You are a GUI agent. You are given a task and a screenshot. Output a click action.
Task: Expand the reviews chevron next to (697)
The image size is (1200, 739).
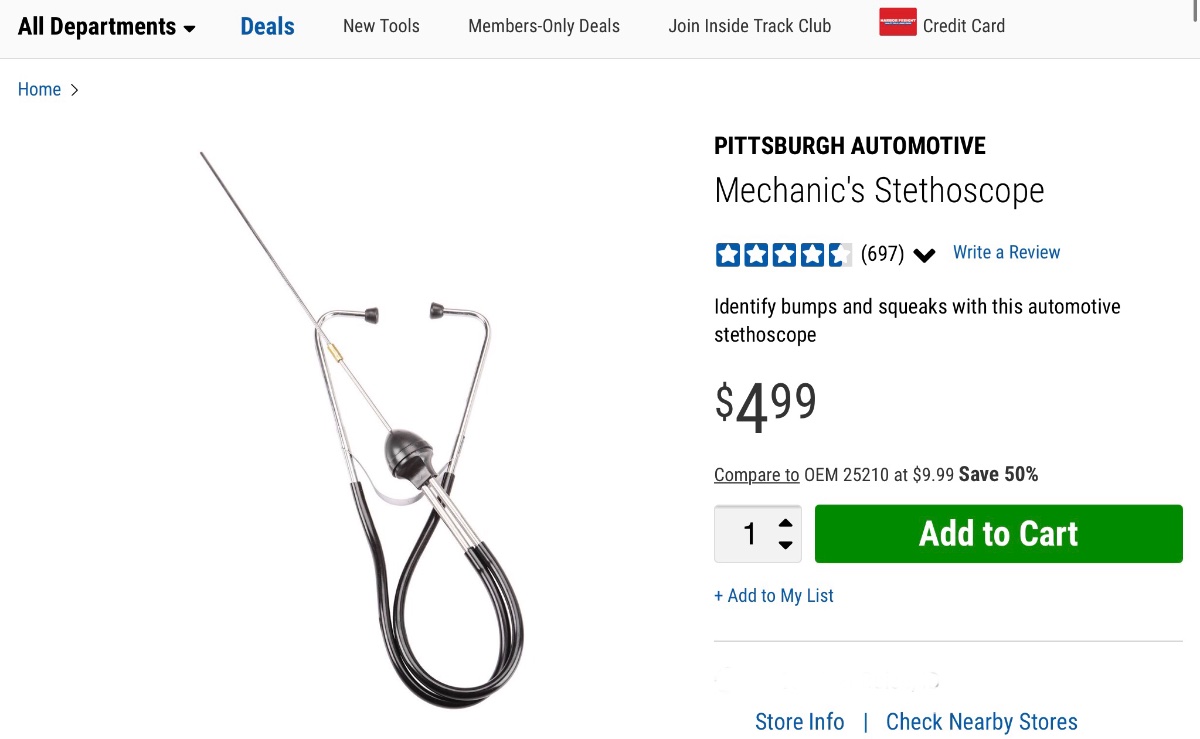924,255
